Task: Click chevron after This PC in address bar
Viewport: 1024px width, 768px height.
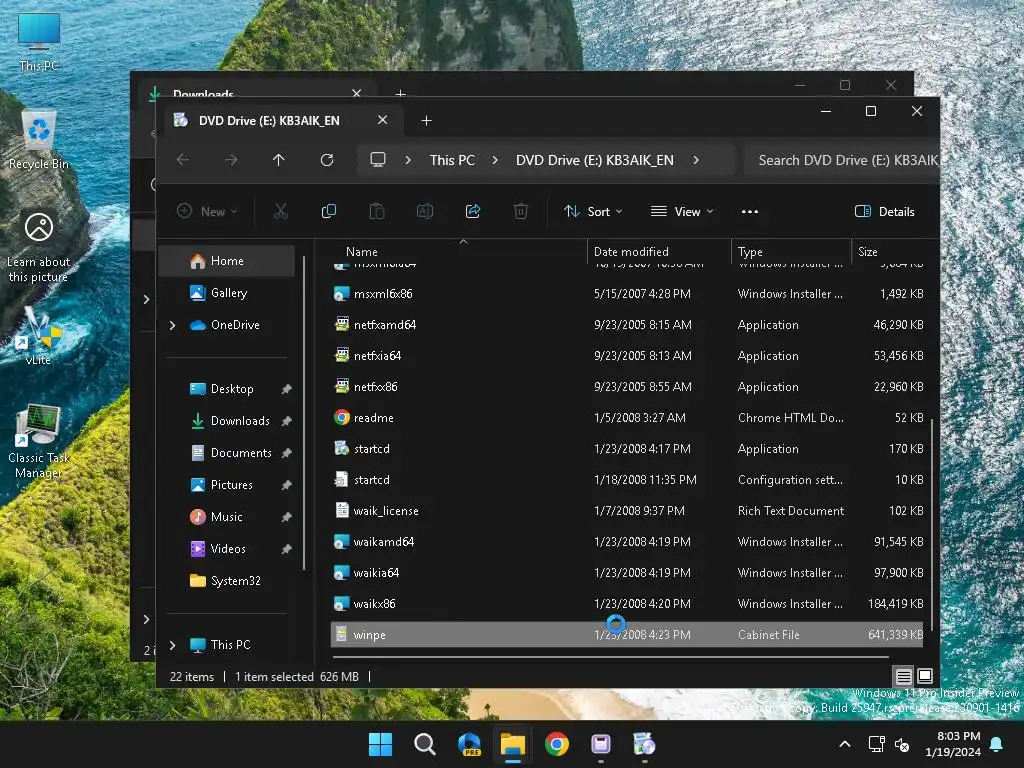Action: (x=495, y=160)
